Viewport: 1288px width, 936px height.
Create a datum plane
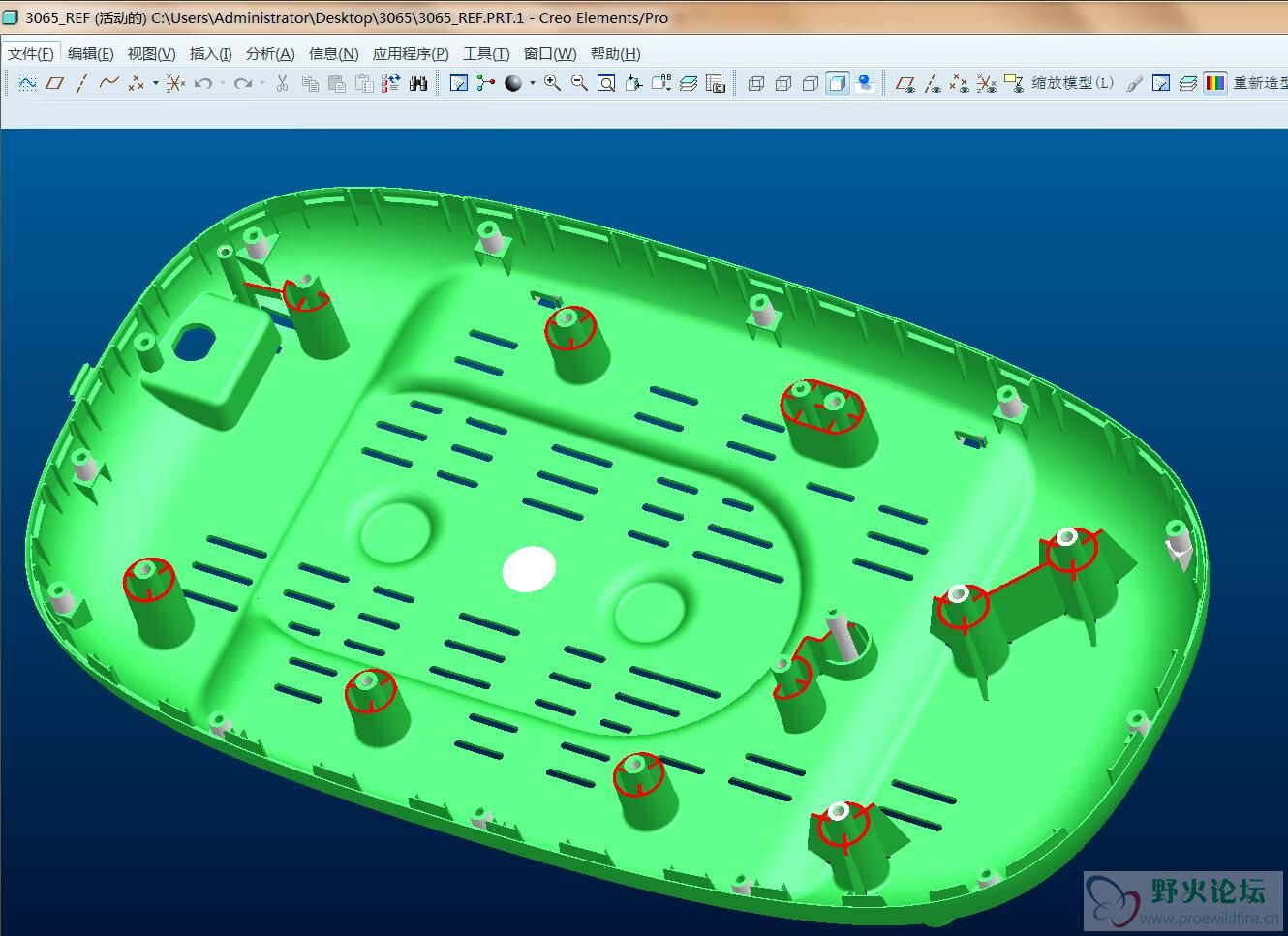tap(55, 83)
